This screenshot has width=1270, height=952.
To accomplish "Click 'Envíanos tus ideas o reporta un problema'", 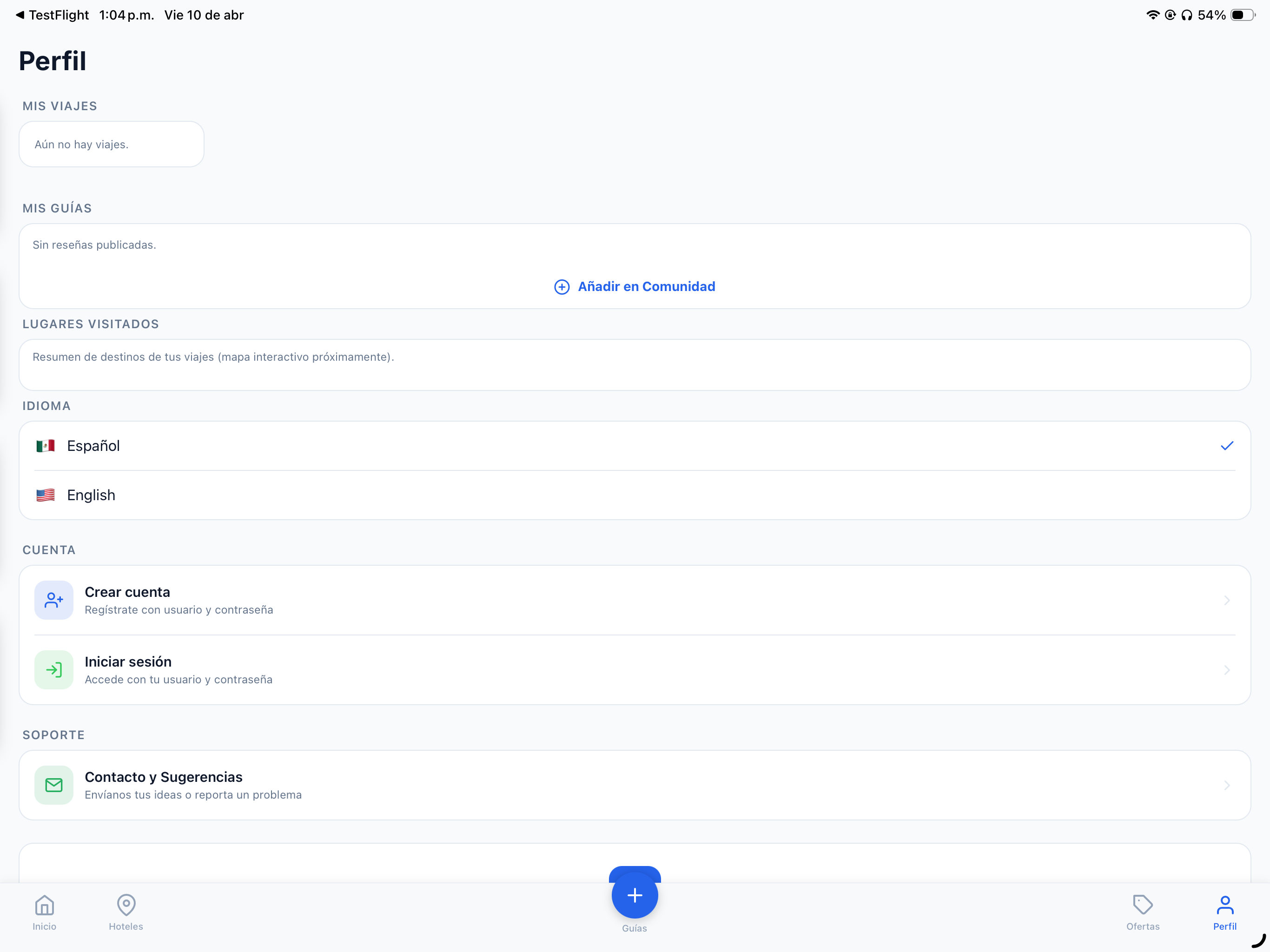I will tap(193, 795).
